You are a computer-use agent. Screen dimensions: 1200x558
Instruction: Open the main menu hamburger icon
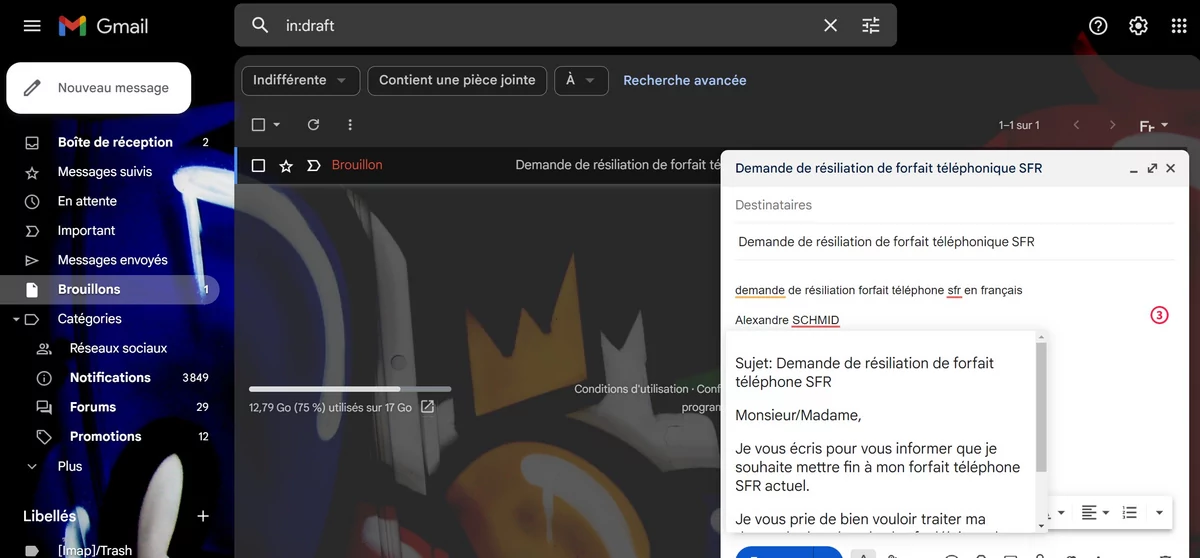pyautogui.click(x=32, y=26)
